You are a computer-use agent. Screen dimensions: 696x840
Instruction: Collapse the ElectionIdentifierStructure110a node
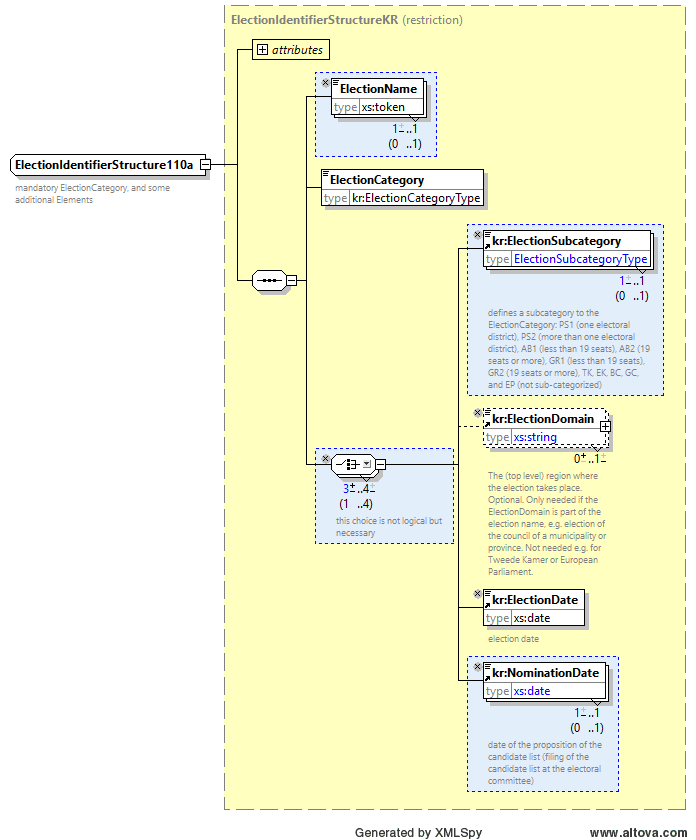205,164
